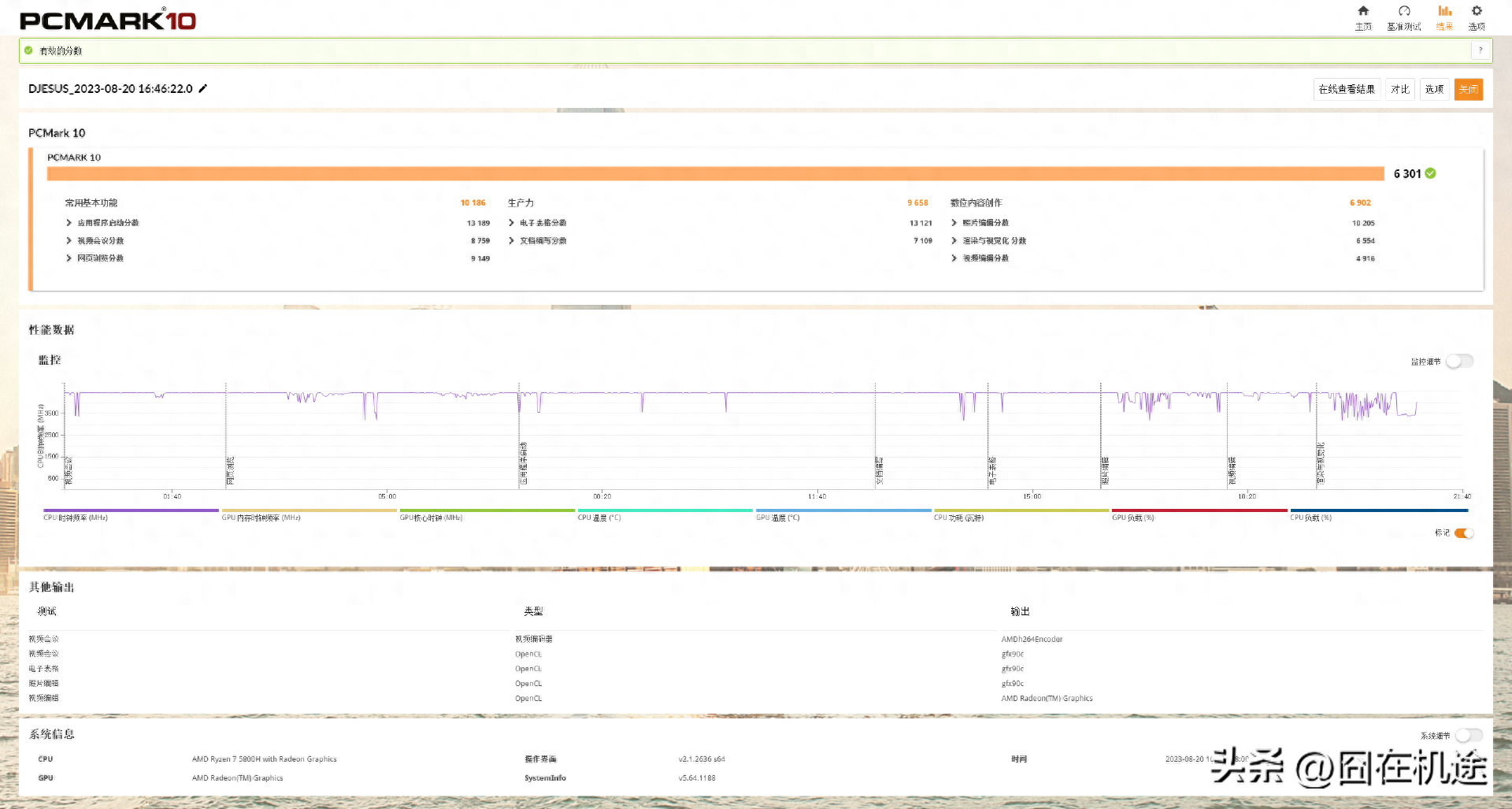Image resolution: width=1512 pixels, height=809 pixels.
Task: Click the 有效的分数 status banner text
Action: [61, 50]
